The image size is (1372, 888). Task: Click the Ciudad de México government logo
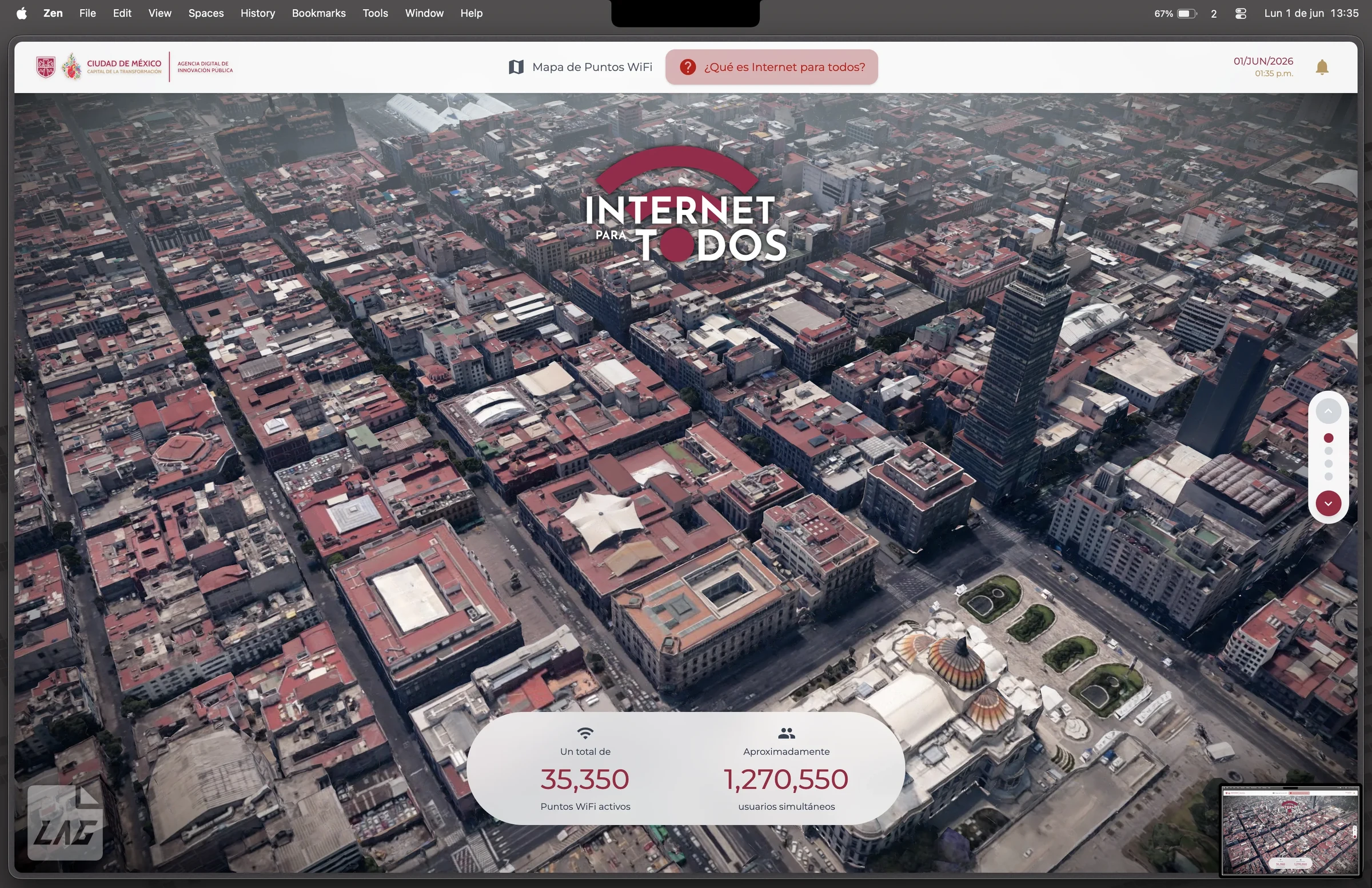point(99,67)
